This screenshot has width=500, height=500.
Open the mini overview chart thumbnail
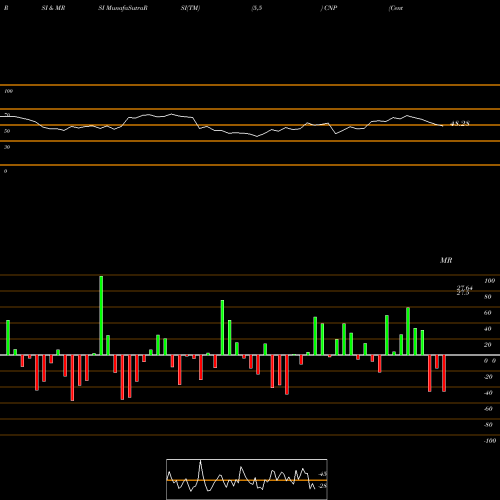(247, 479)
